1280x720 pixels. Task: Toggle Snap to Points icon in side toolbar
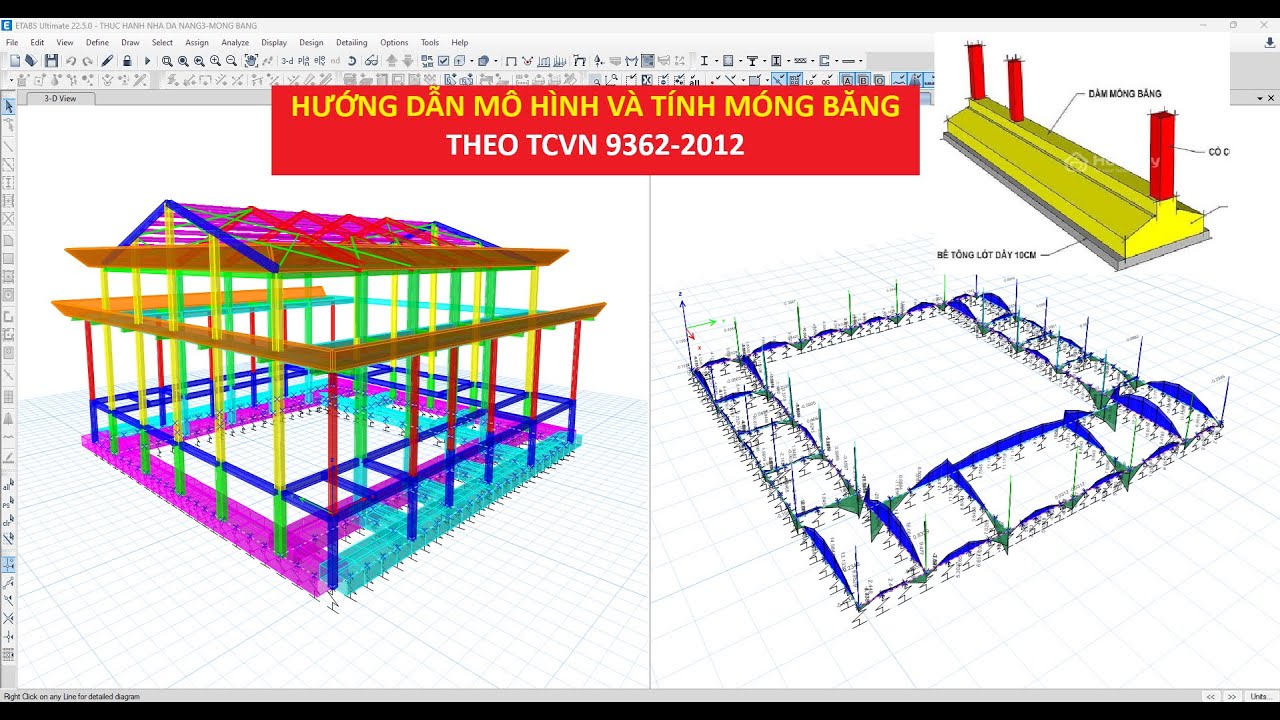pyautogui.click(x=9, y=565)
